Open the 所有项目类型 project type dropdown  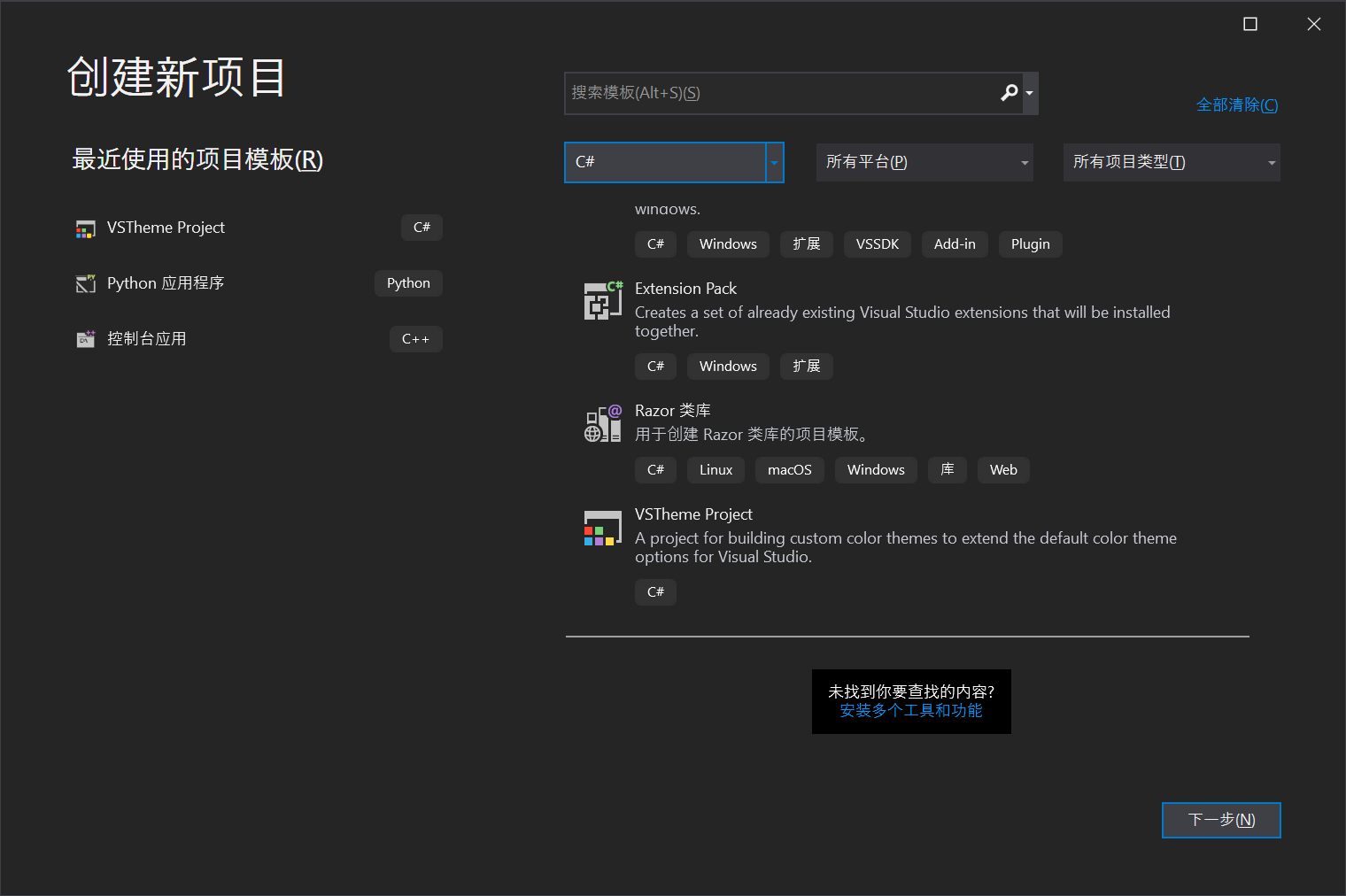click(1172, 162)
